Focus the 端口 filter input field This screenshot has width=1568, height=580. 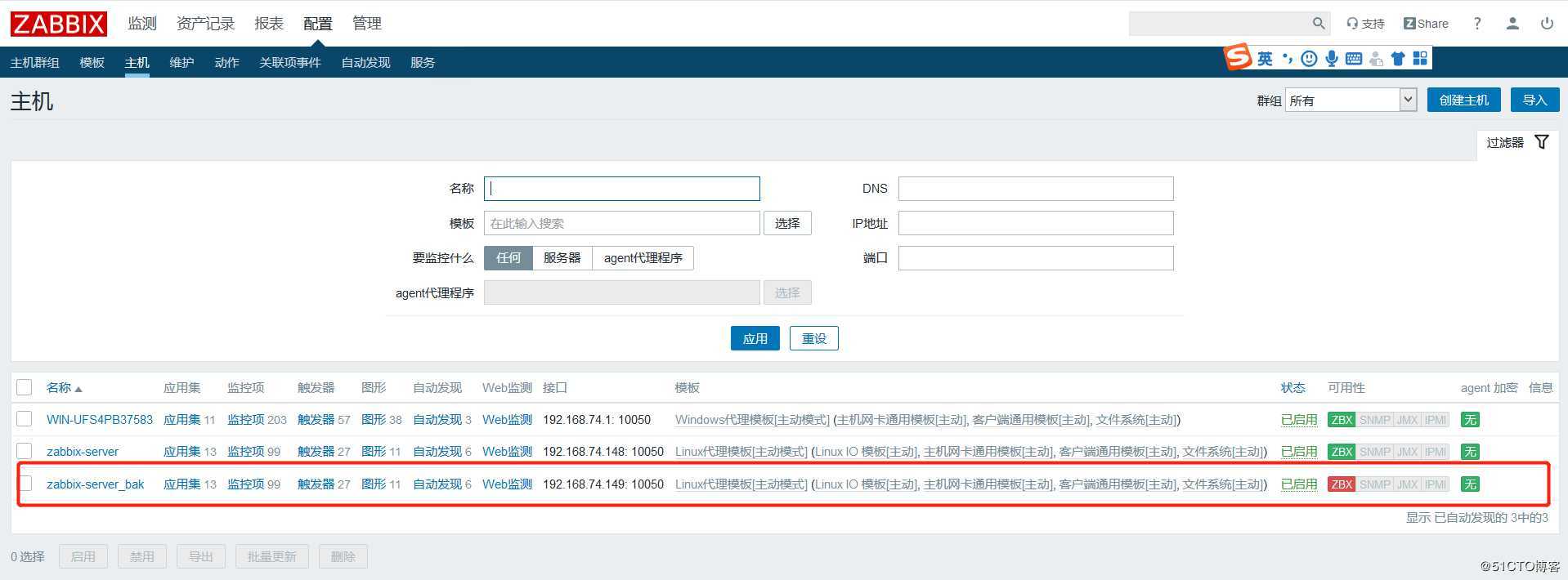coord(1036,258)
